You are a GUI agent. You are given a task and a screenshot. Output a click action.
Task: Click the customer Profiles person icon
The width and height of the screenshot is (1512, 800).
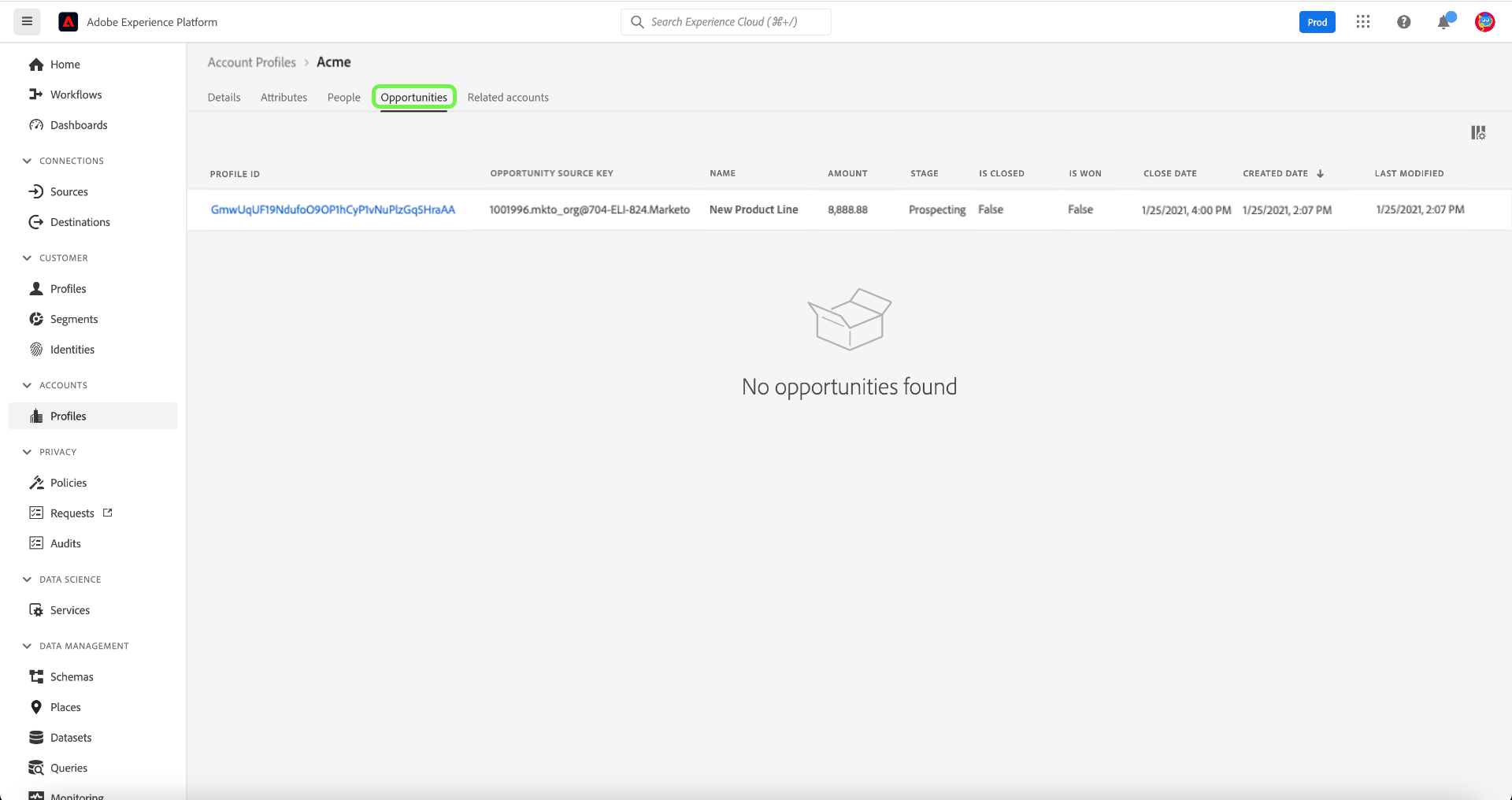click(x=36, y=289)
